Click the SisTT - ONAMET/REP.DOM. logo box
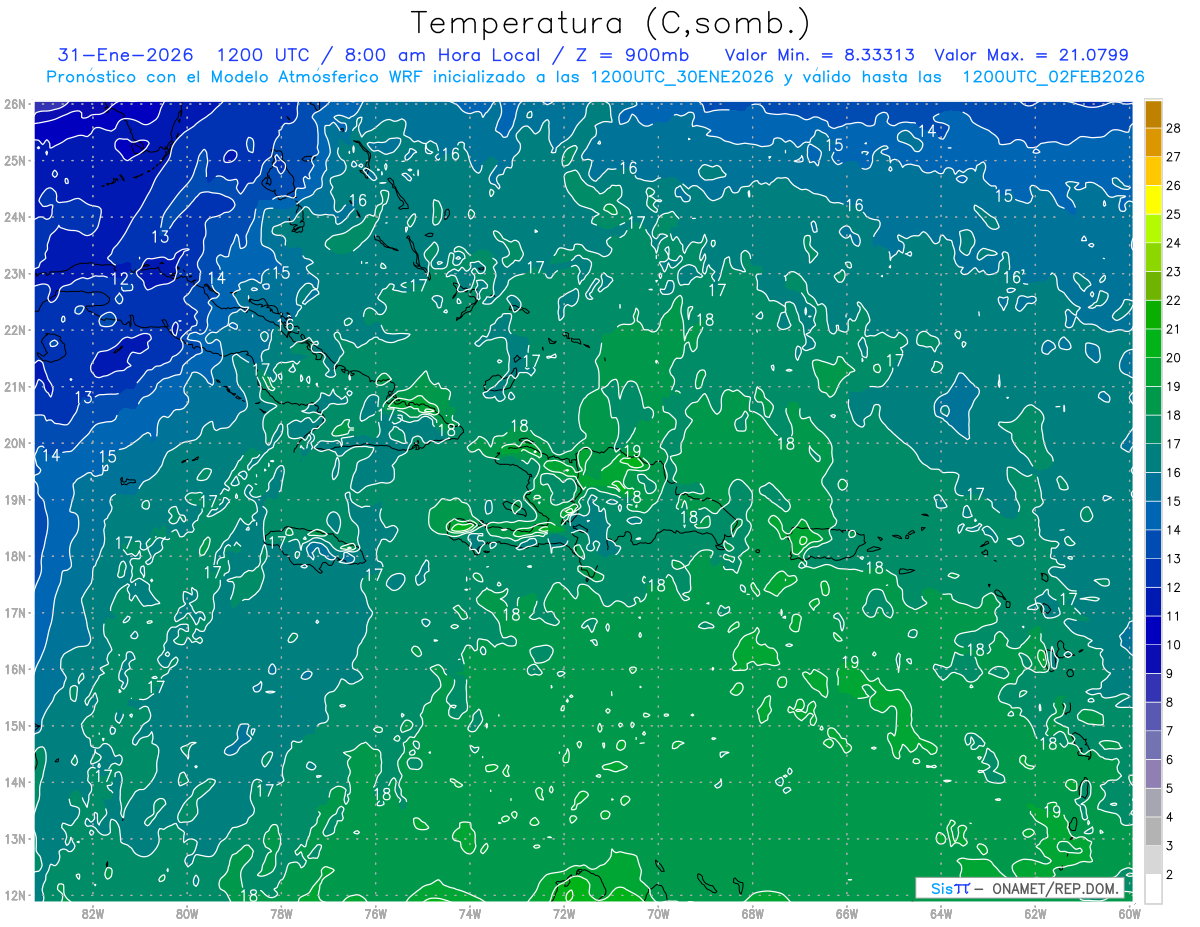Screen dimensions: 1200x927 pos(1020,888)
